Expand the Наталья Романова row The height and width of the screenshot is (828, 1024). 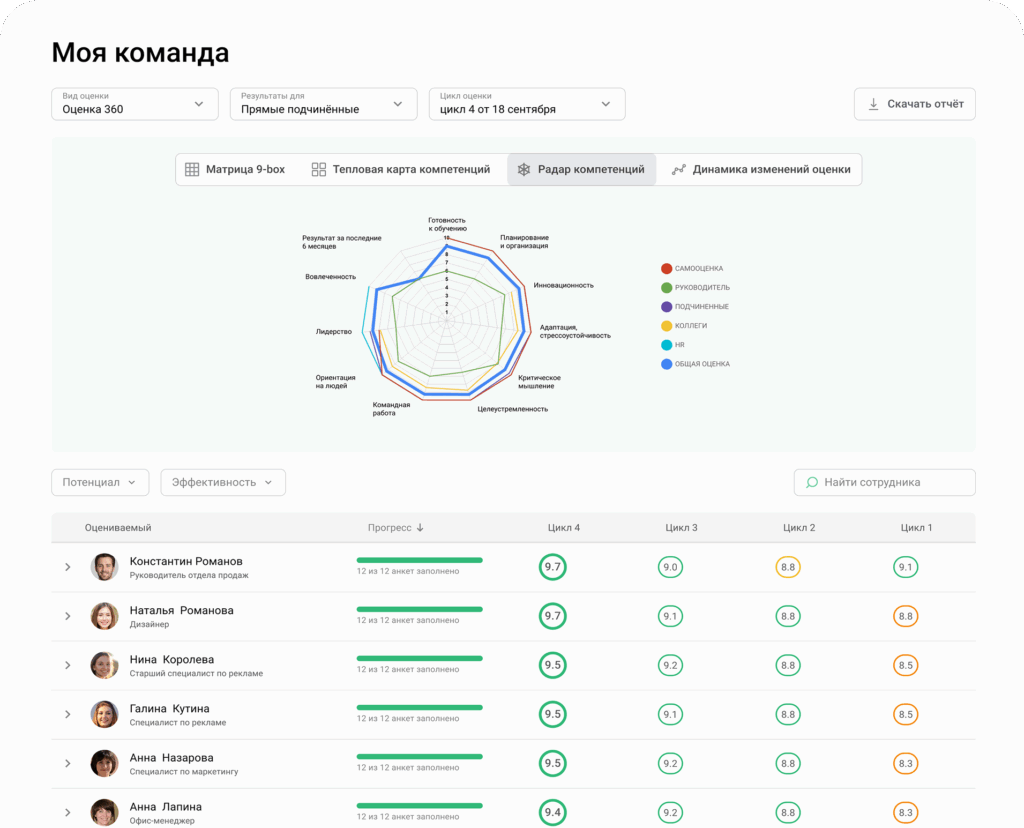point(68,616)
